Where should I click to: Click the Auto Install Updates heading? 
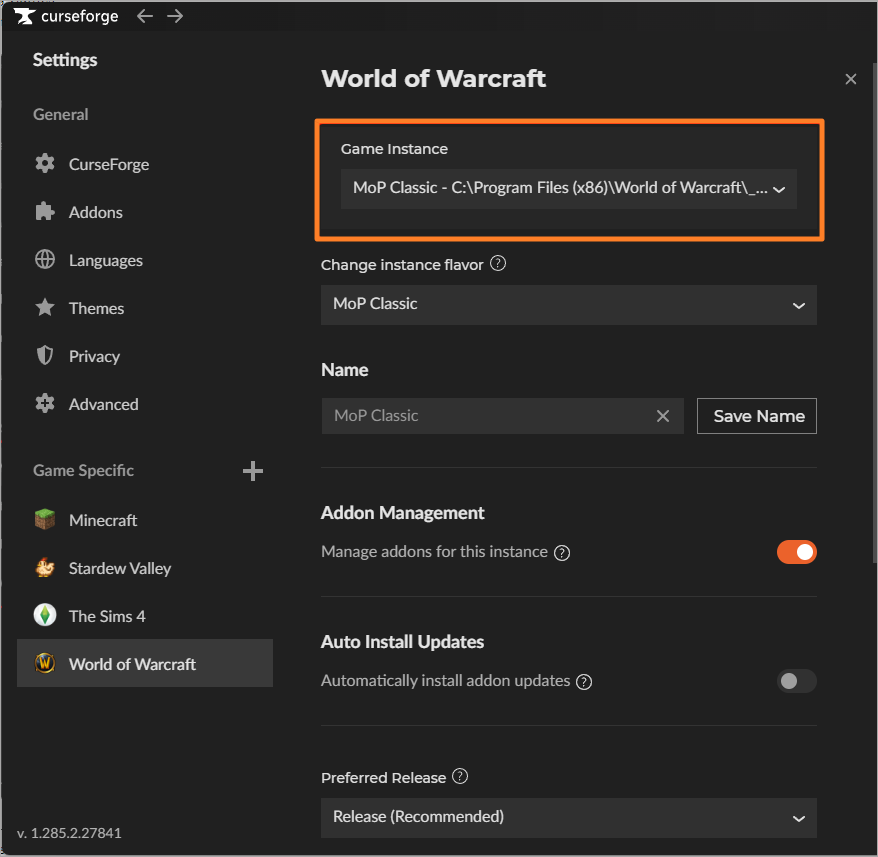pos(402,642)
